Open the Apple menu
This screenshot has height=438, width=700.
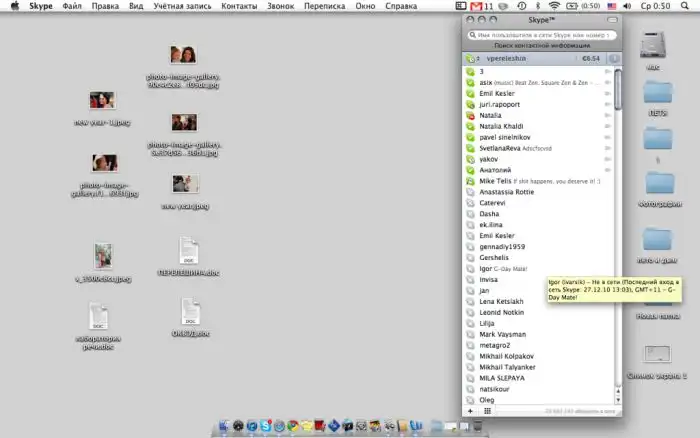(x=15, y=7)
